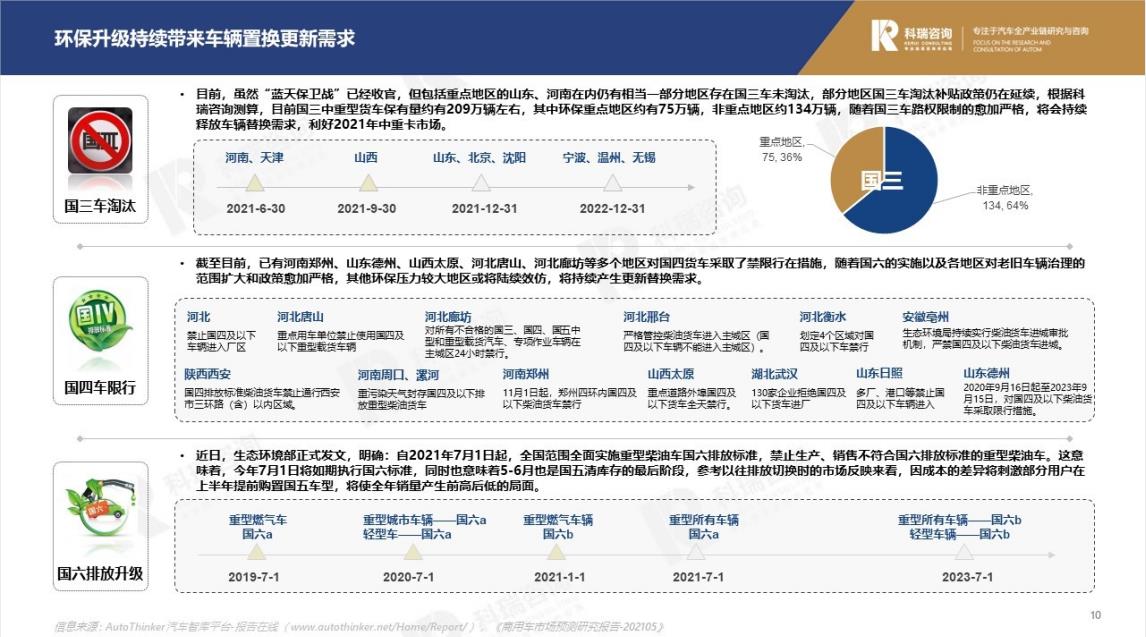Select the triangle marker above 2021-12-31
The height and width of the screenshot is (637, 1146).
click(481, 182)
